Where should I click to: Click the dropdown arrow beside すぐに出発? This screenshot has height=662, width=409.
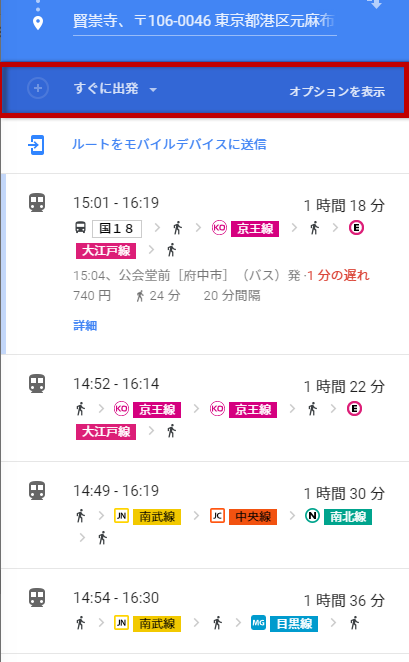[x=153, y=90]
